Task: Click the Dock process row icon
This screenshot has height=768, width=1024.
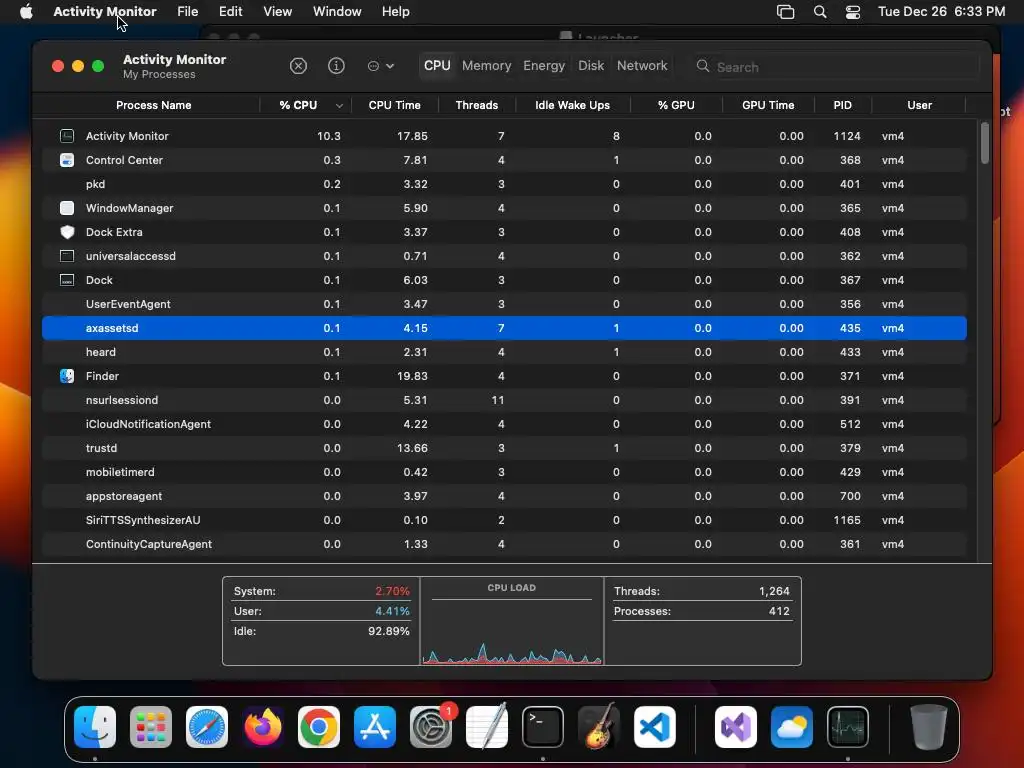Action: tap(67, 280)
